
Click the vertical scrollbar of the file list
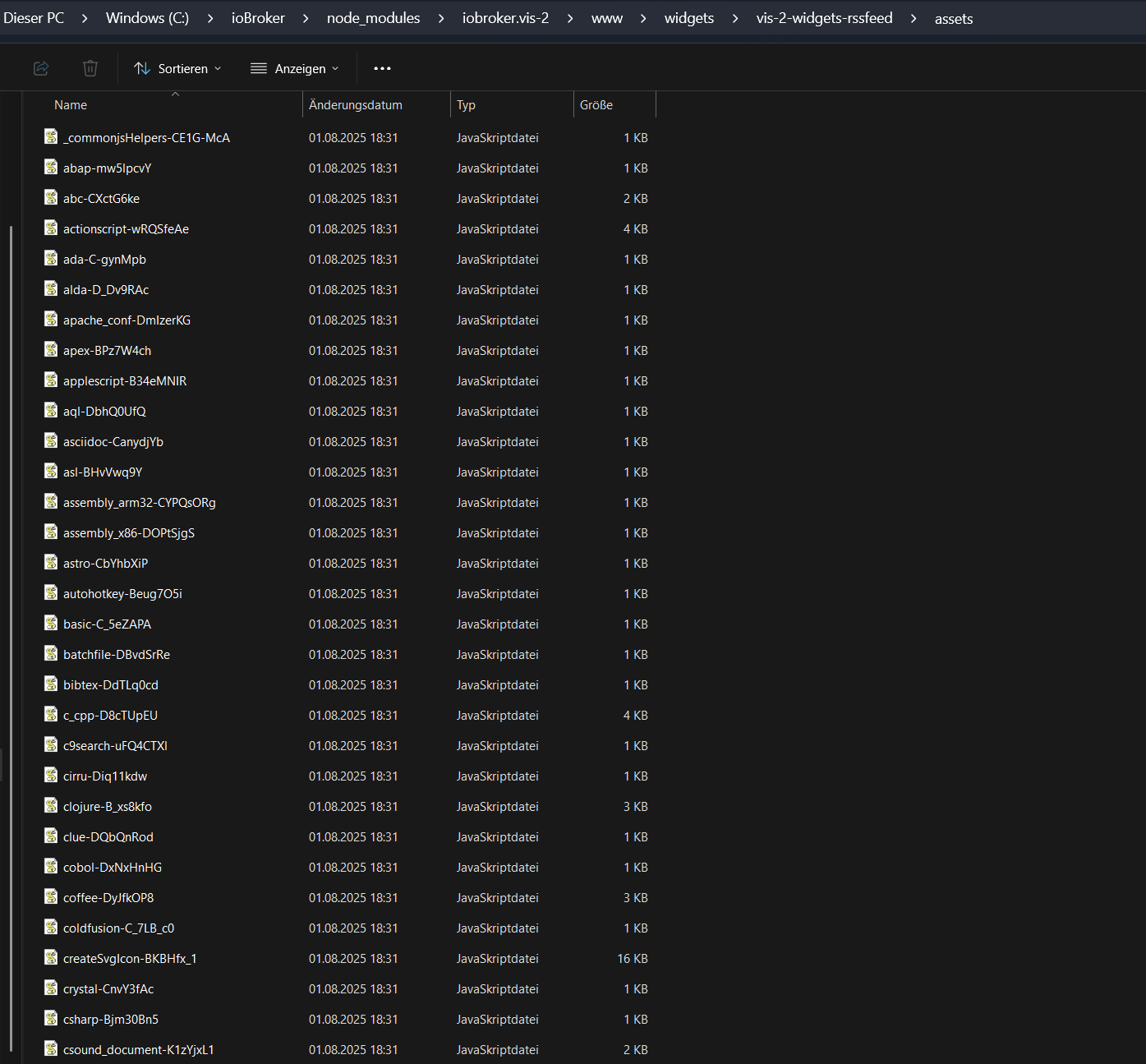pyautogui.click(x=11, y=637)
